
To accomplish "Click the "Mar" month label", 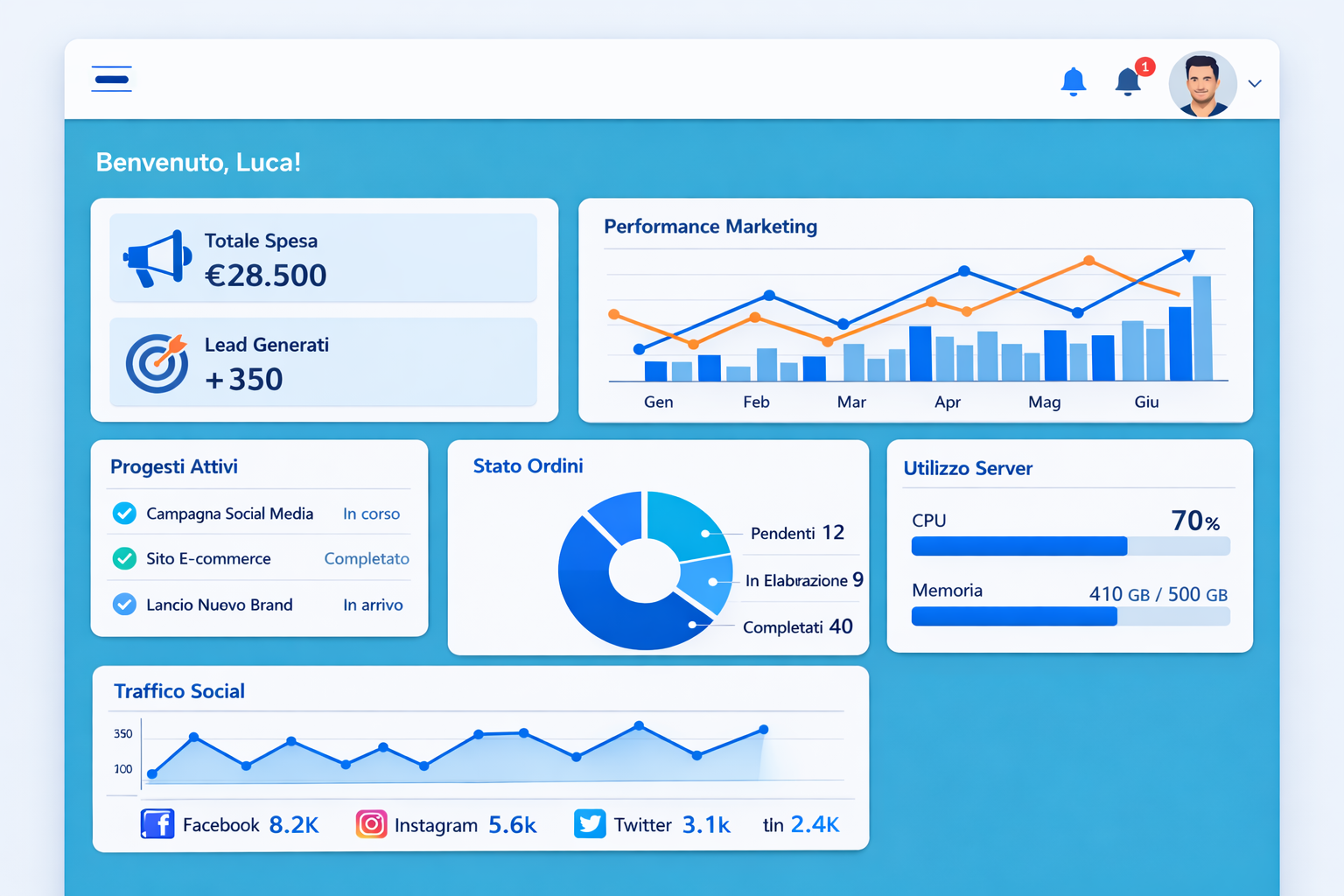I will pos(851,402).
